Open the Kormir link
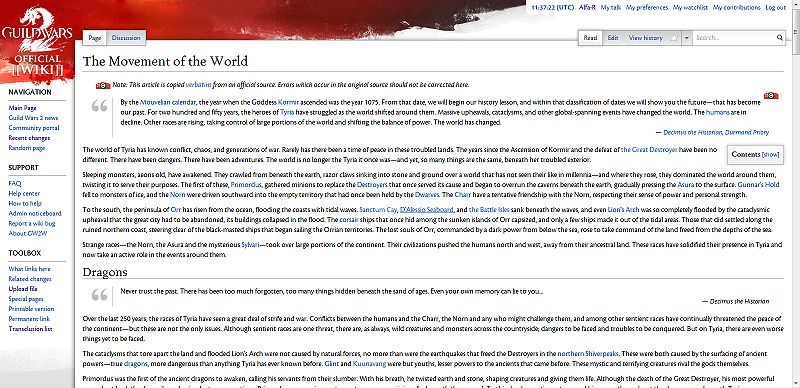 288,102
